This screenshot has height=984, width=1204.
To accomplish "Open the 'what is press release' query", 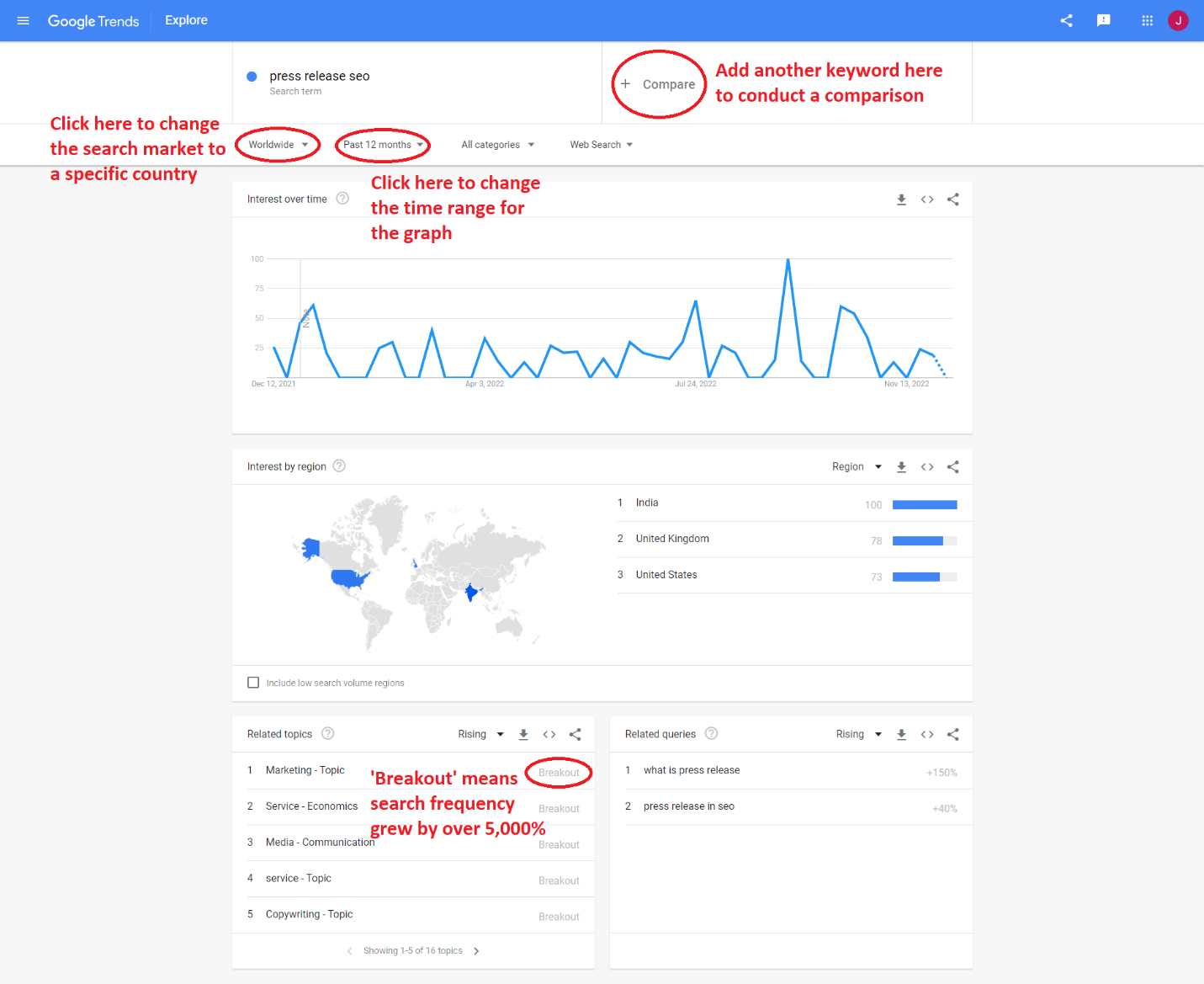I will pyautogui.click(x=692, y=770).
